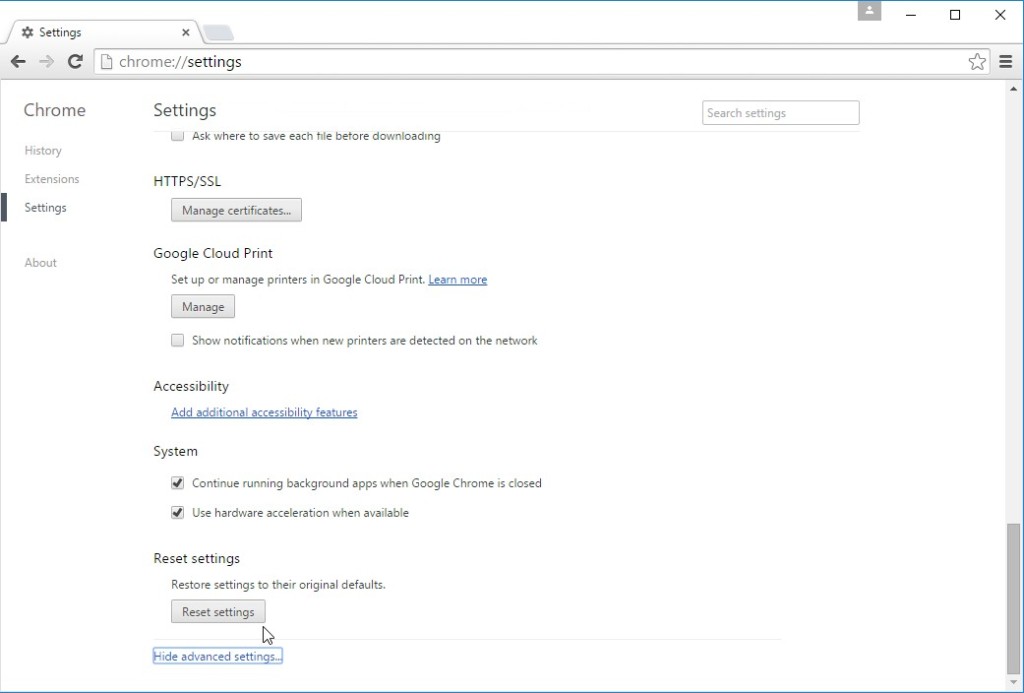Viewport: 1024px width, 693px height.
Task: Open Add additional accessibility features link
Action: 264,412
